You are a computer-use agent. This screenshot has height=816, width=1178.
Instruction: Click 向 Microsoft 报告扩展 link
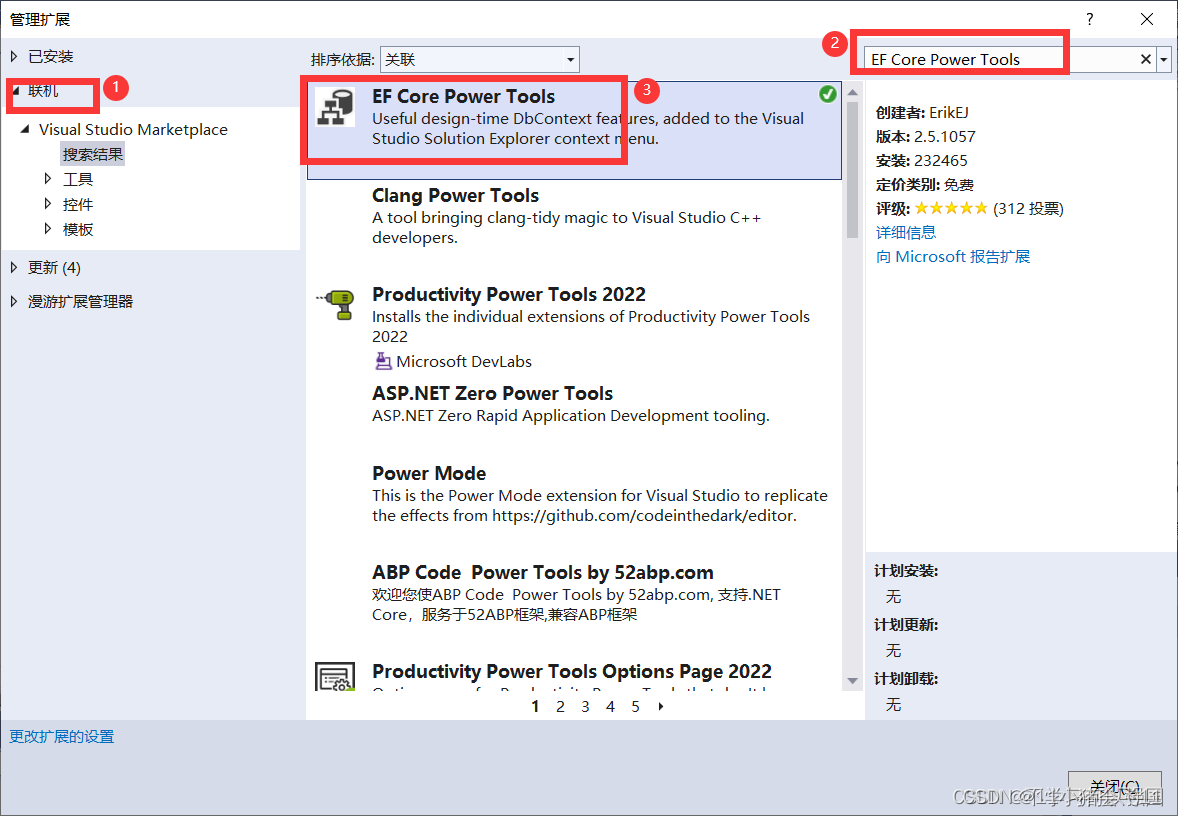tap(953, 256)
